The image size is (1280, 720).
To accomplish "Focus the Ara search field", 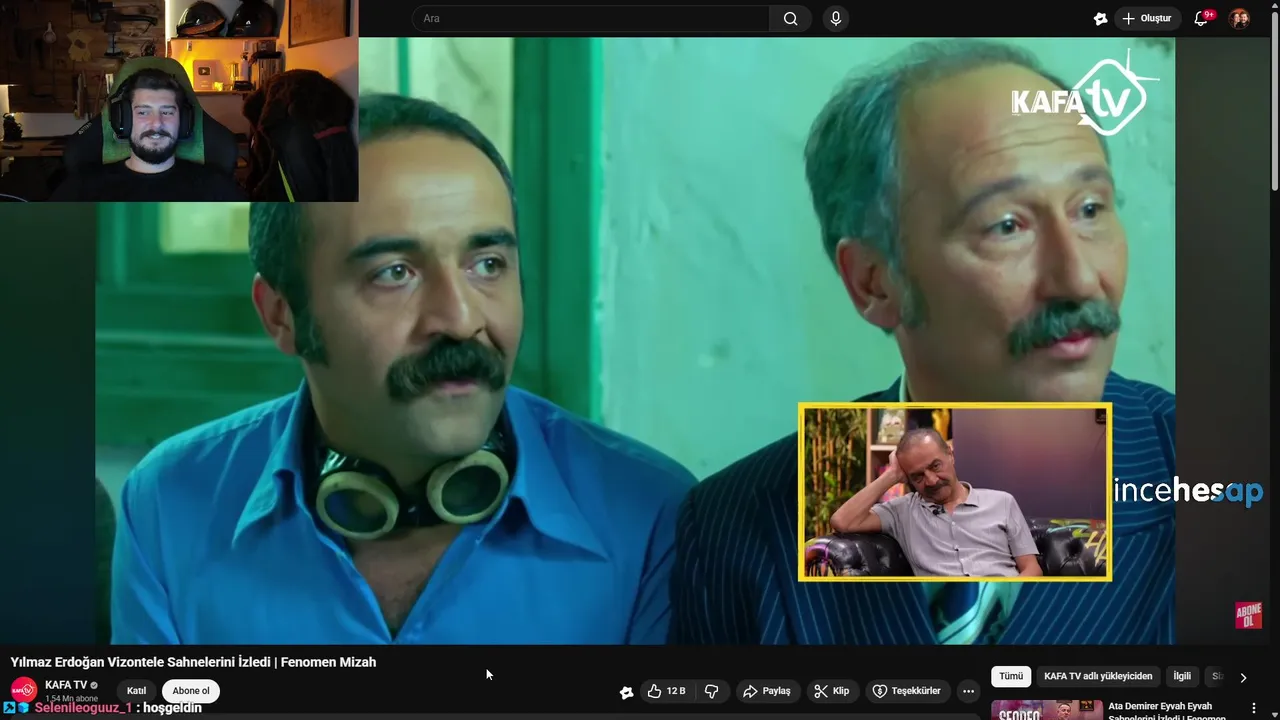I will click(x=590, y=18).
